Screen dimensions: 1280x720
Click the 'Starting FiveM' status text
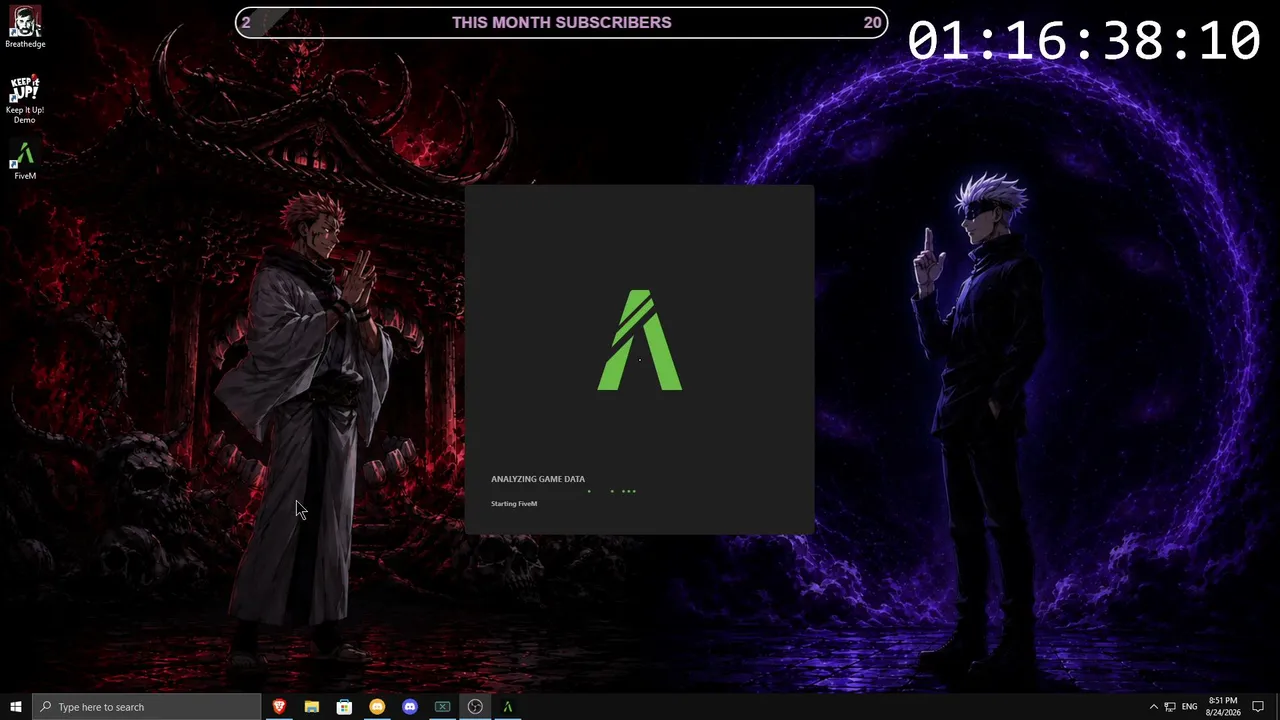[x=514, y=504]
